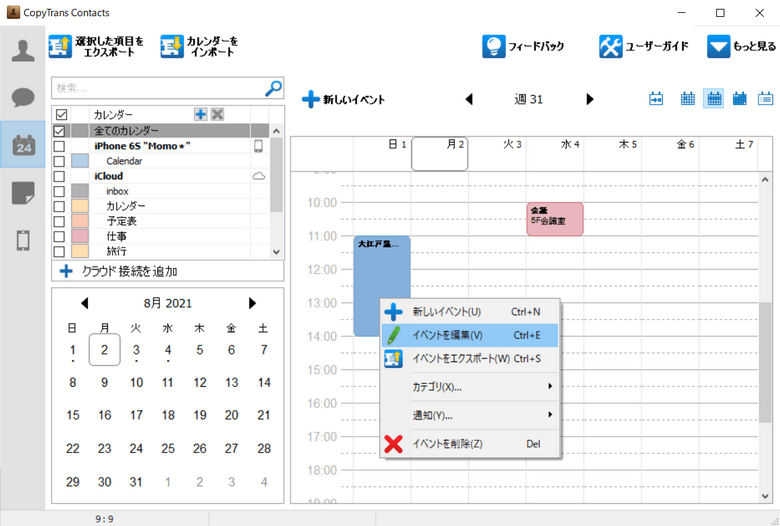
Task: Click the pink swatch beside 仕事
Action: tap(80, 236)
